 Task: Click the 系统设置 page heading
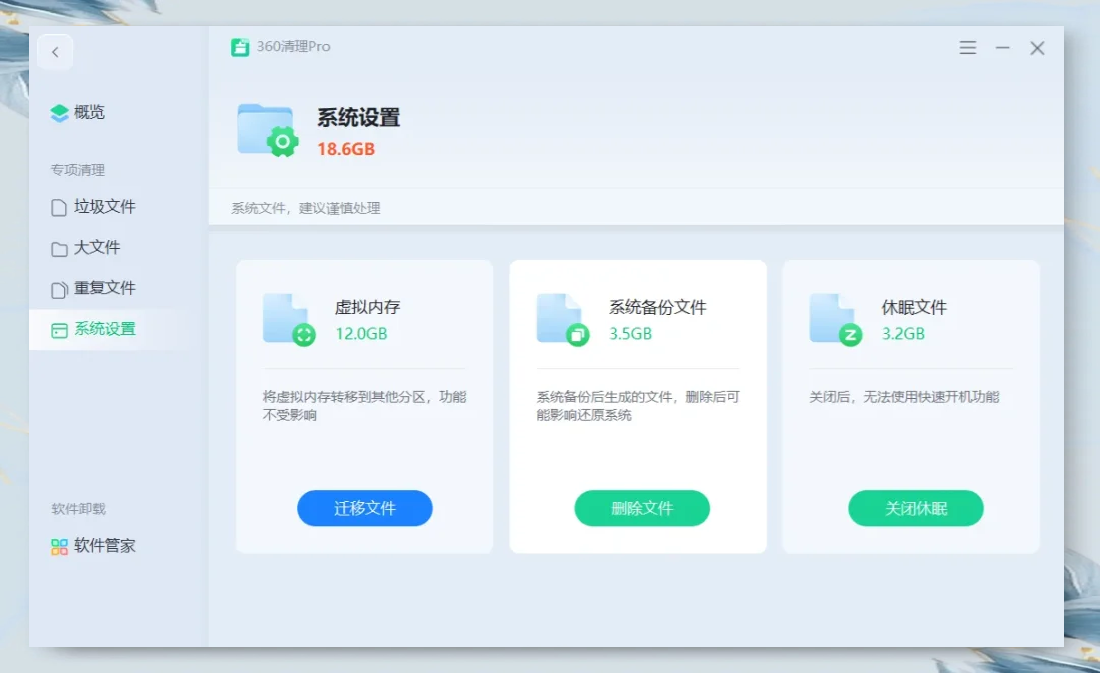tap(358, 118)
